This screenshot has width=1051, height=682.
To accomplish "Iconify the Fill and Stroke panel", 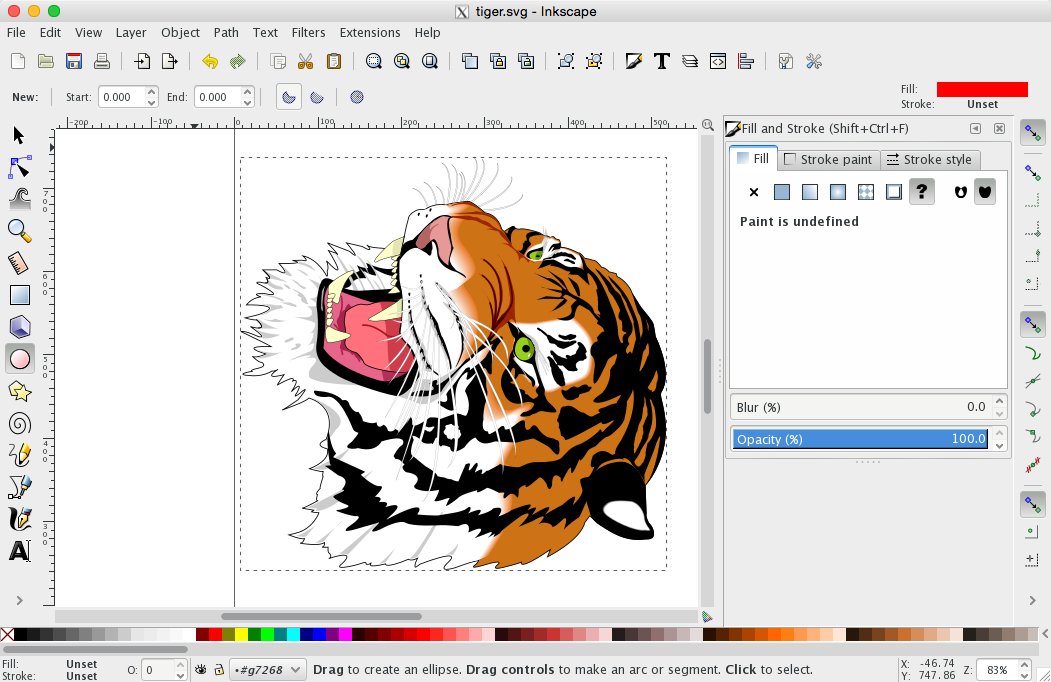I will pyautogui.click(x=975, y=128).
